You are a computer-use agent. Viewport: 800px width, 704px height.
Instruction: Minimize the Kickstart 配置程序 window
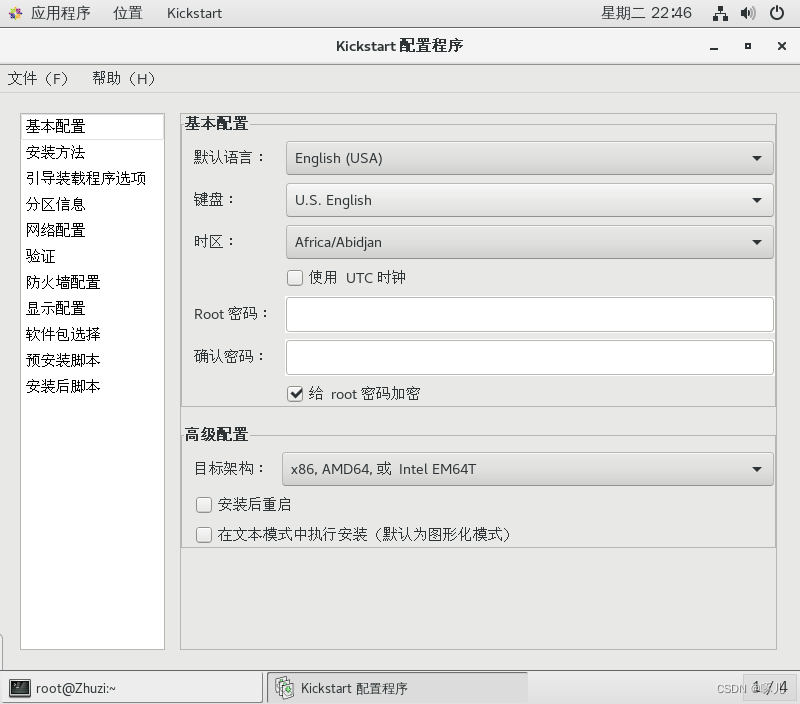coord(714,46)
